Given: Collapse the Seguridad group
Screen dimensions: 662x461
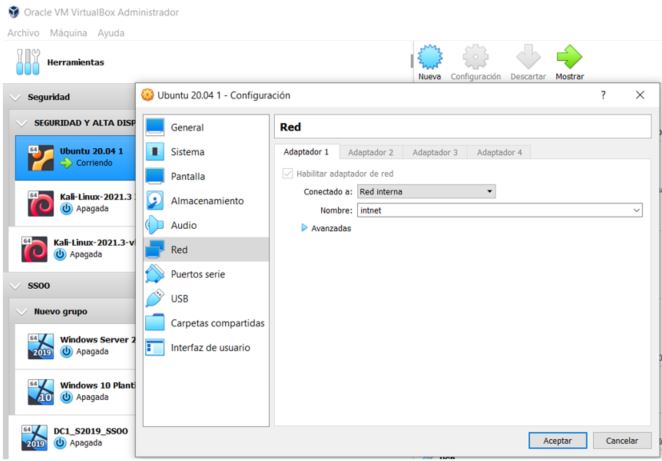Looking at the screenshot, I should [15, 97].
